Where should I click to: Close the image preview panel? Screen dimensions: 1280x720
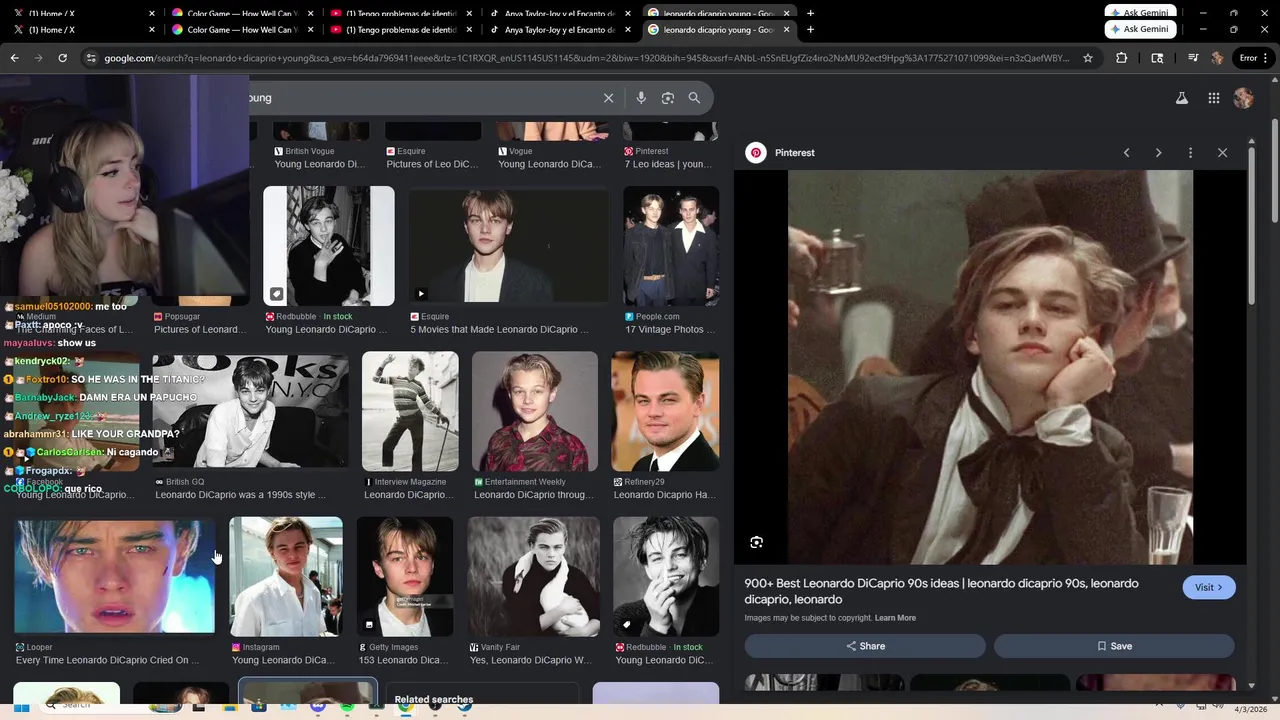1222,153
